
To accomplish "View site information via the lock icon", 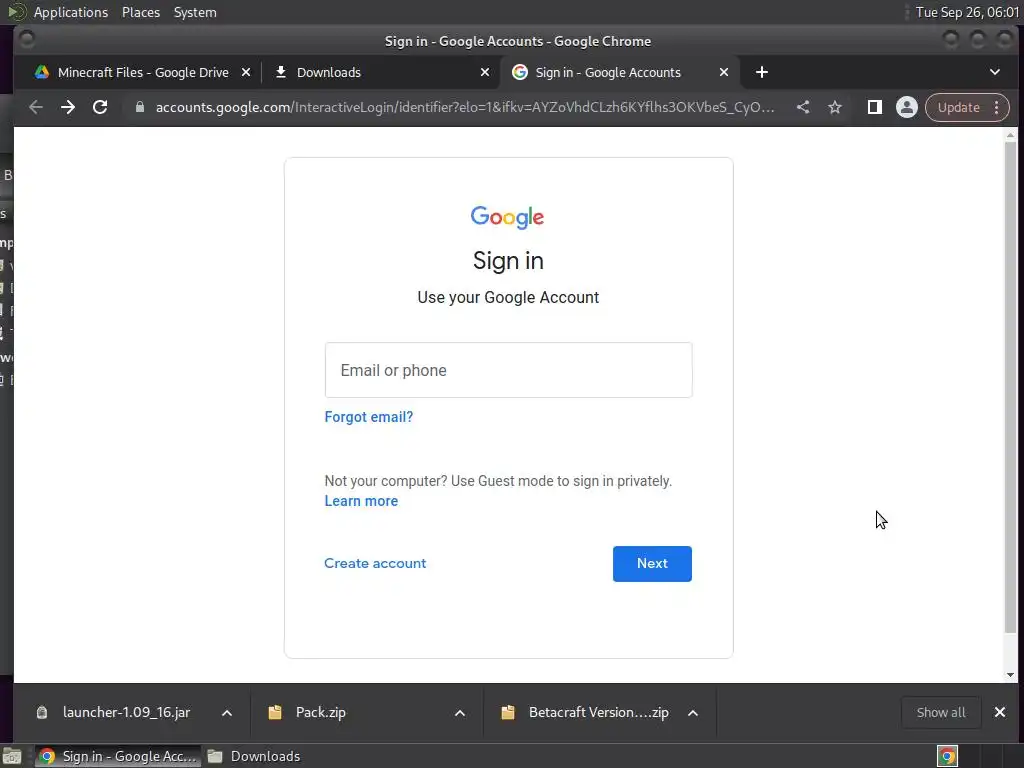I will (139, 107).
